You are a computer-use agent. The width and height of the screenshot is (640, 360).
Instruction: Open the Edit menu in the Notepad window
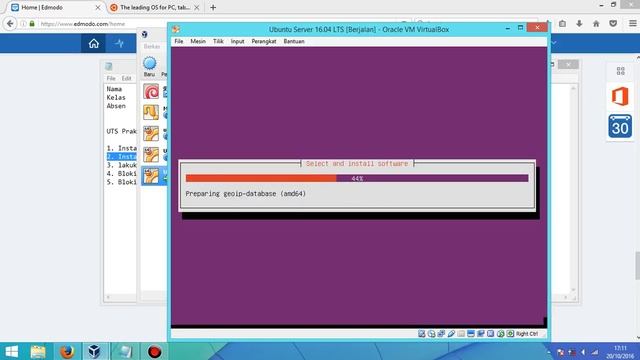127,78
